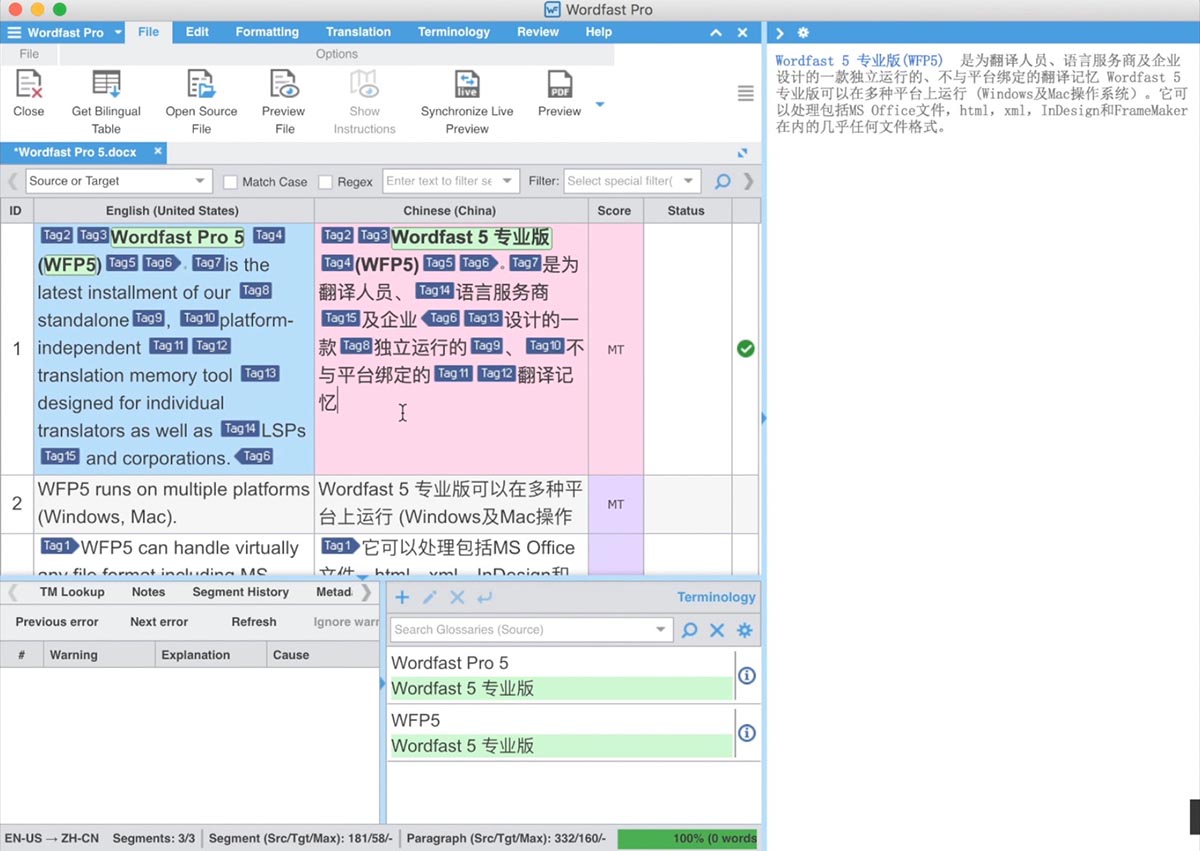Open Terminology panel gear settings
Viewport: 1200px width, 851px height.
[744, 630]
